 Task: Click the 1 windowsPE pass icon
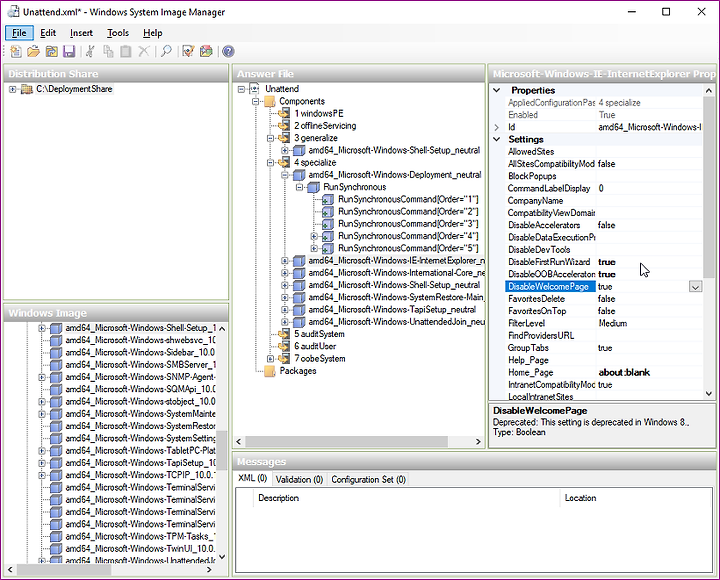[284, 113]
